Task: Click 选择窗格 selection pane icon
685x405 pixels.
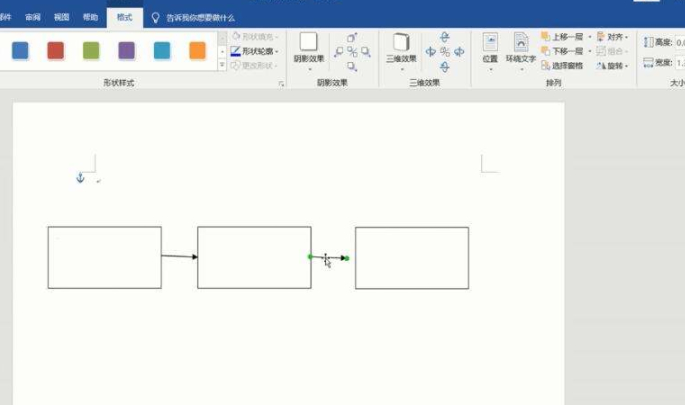Action: 545,65
